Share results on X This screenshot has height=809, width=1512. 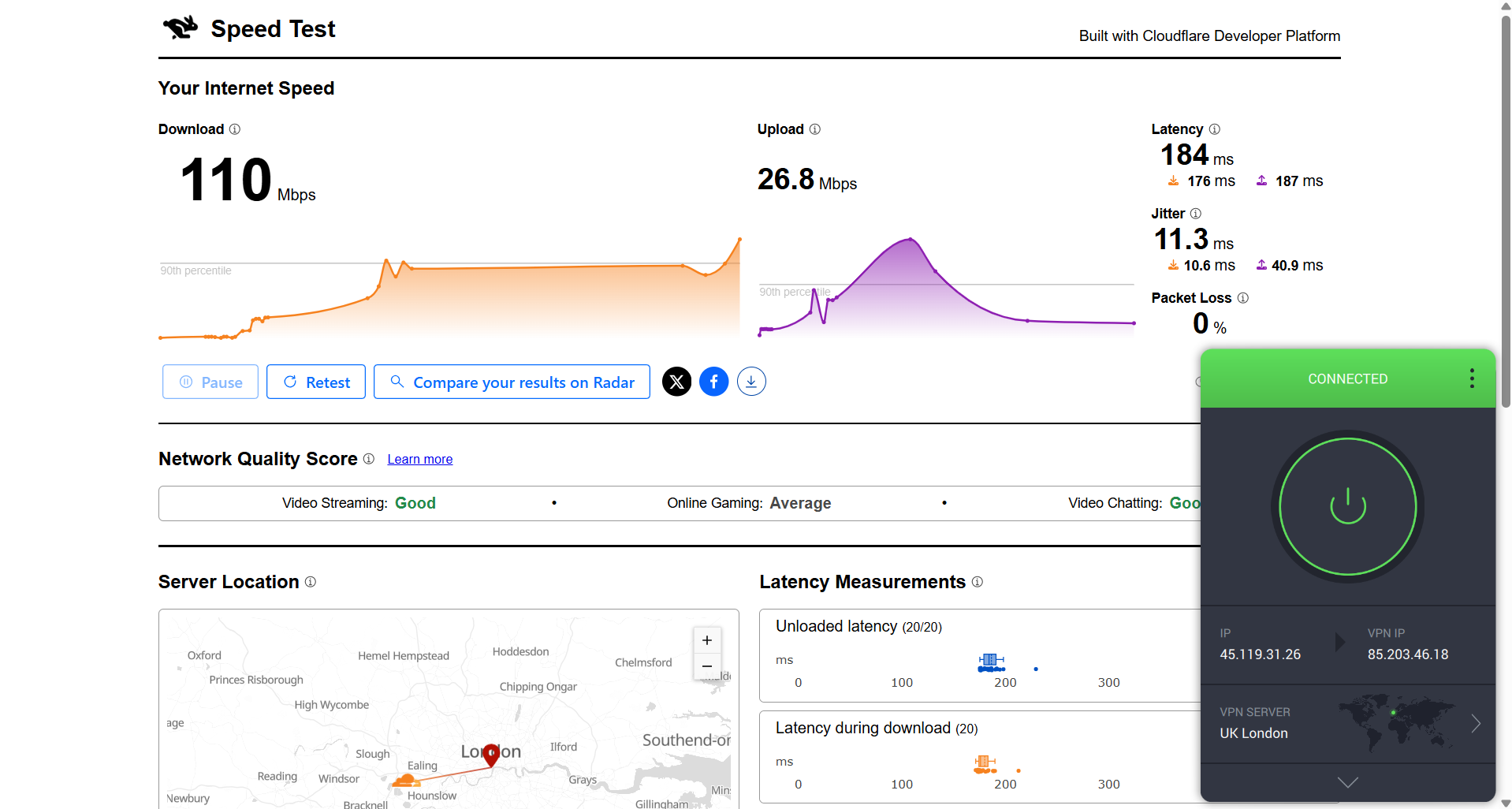(x=676, y=381)
